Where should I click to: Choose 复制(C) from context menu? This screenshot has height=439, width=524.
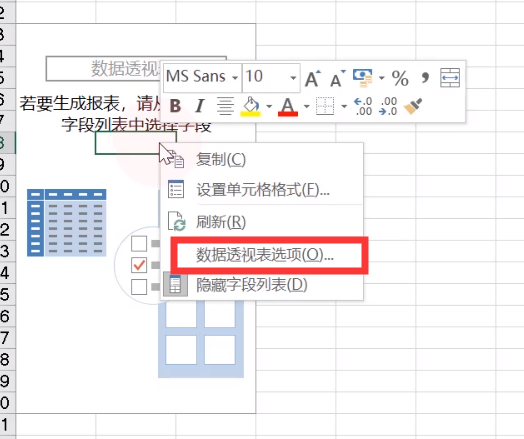coord(262,159)
